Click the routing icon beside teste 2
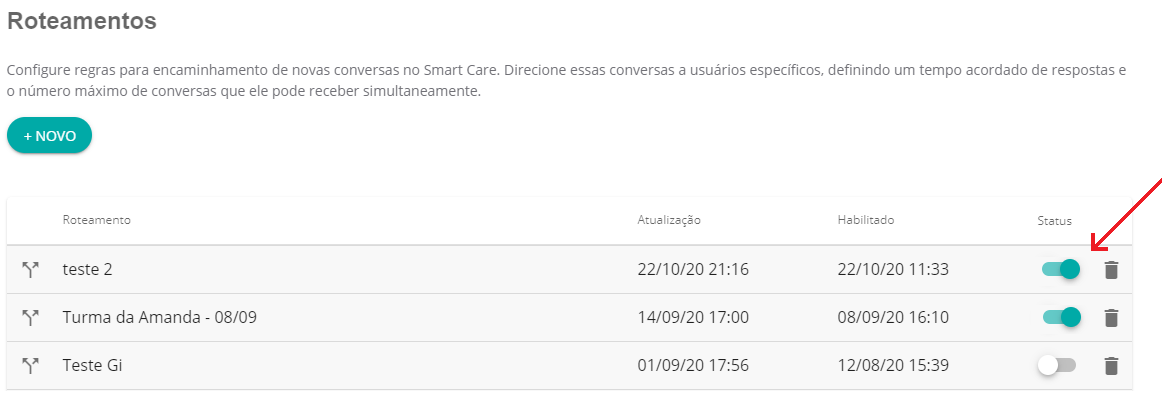 [30, 270]
